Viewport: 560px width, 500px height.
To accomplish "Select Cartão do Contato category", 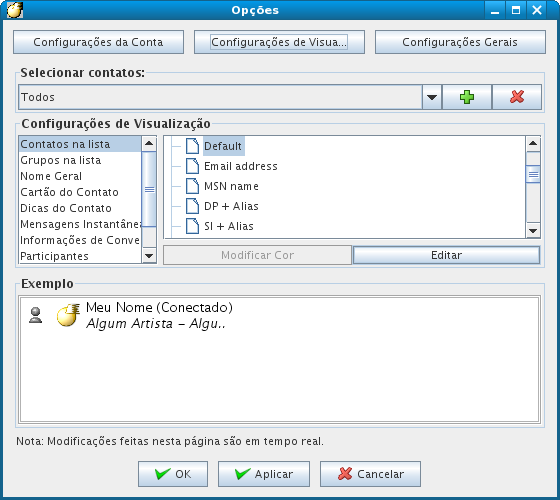I will [80, 192].
